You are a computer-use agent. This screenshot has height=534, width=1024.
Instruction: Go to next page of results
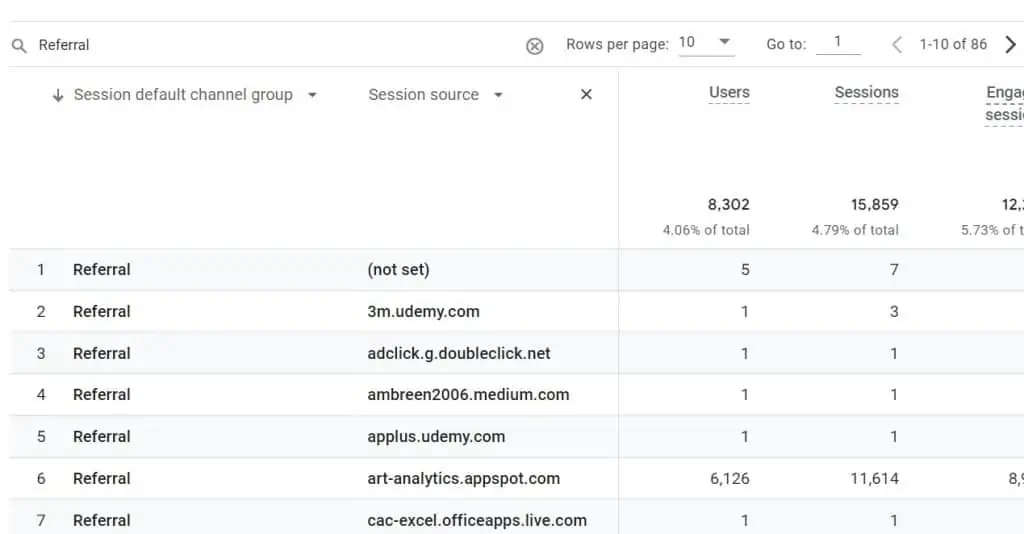click(x=1010, y=44)
